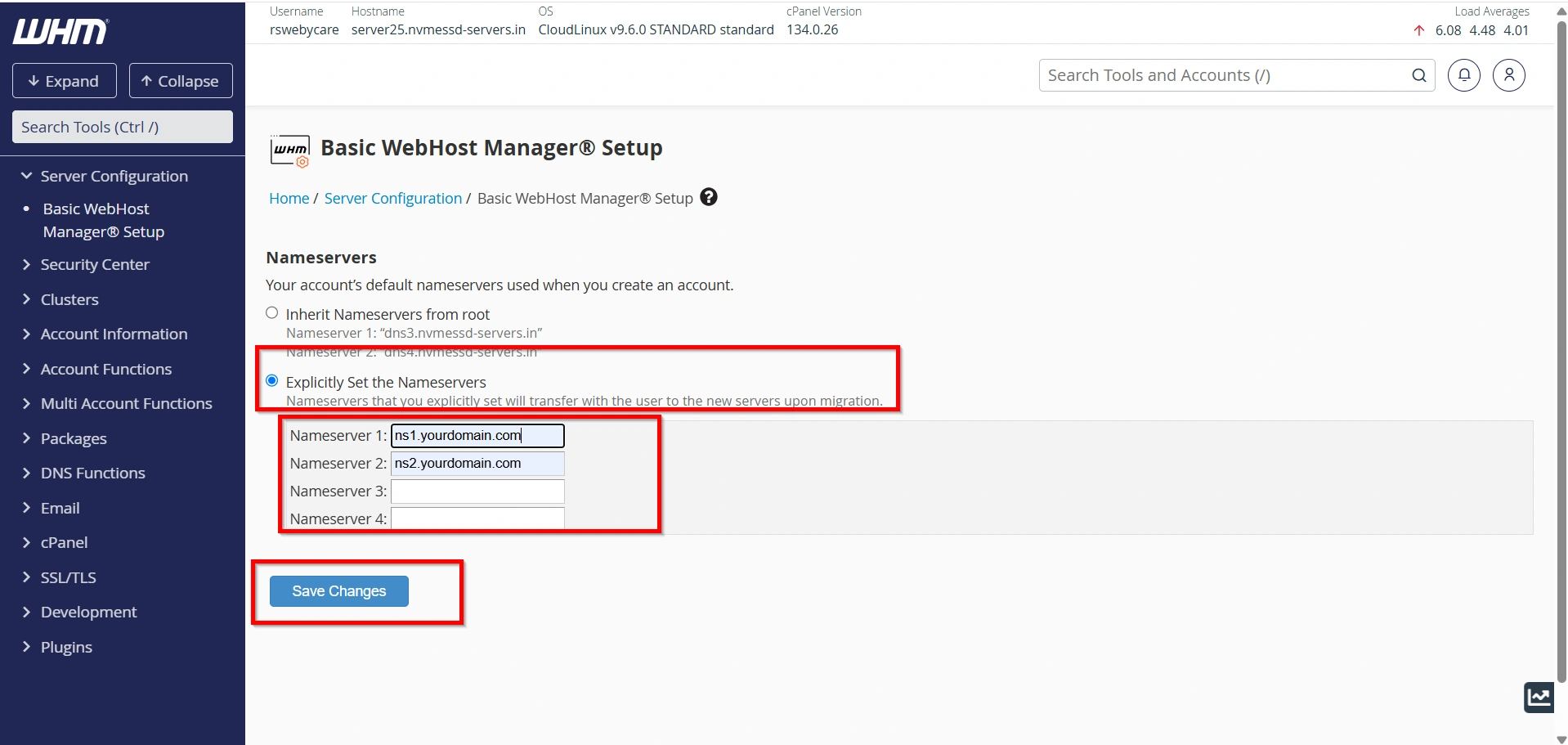The width and height of the screenshot is (1568, 745).
Task: Expand the Account Functions section
Action: click(97, 369)
